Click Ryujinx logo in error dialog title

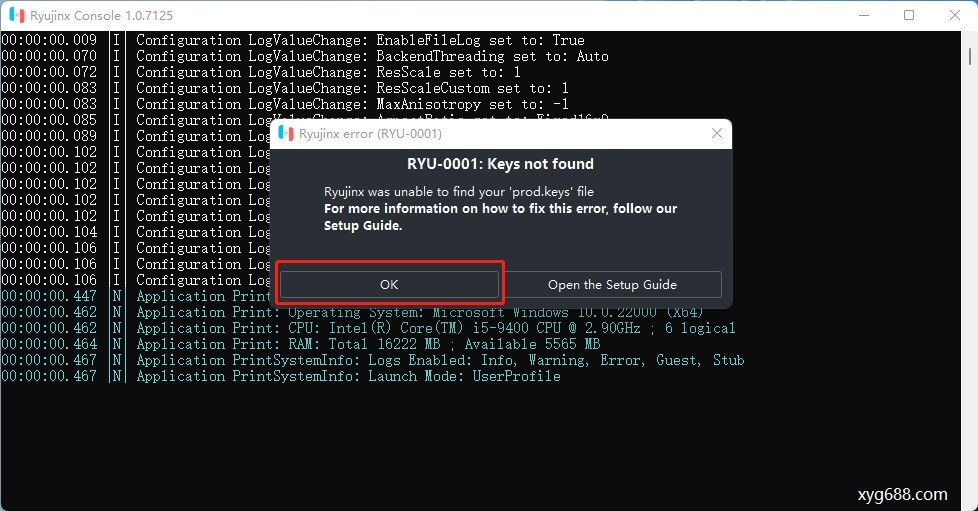pyautogui.click(x=286, y=134)
